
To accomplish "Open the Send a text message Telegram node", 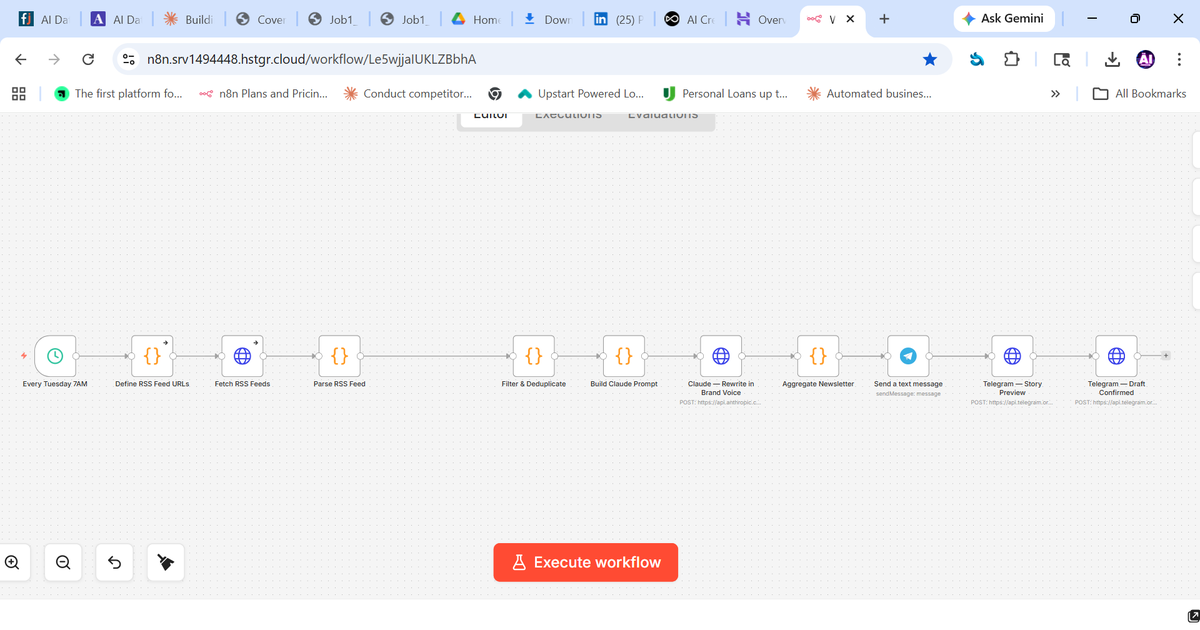I will [x=908, y=355].
